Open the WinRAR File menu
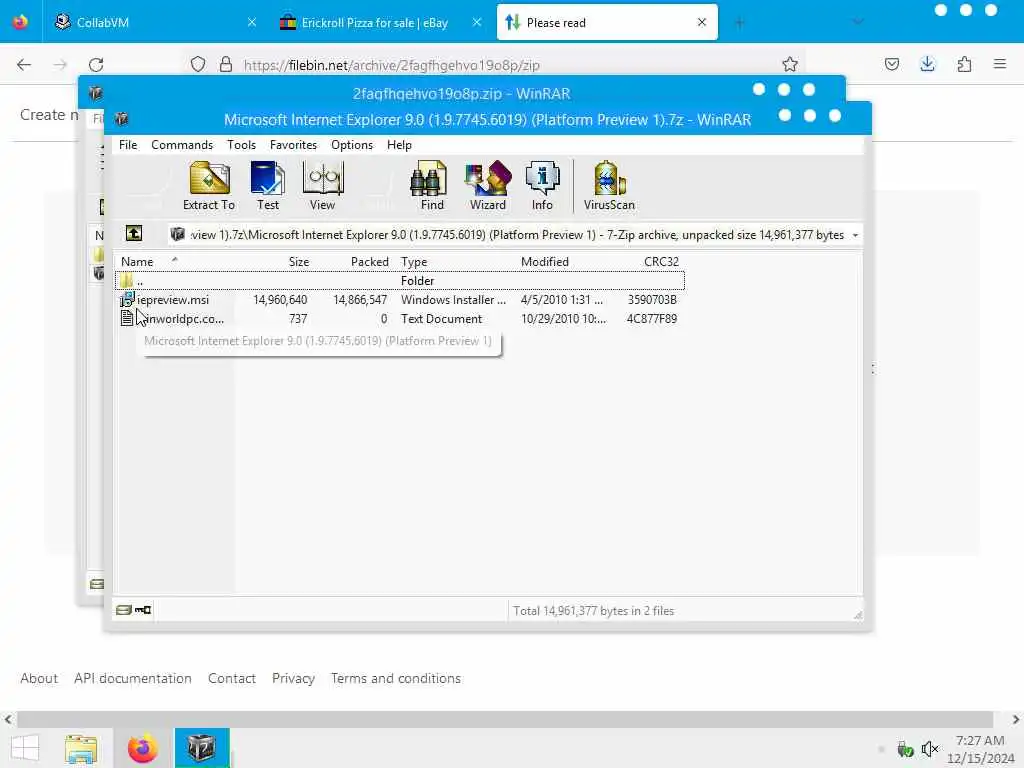Screen dimensions: 1024x768 pos(128,145)
